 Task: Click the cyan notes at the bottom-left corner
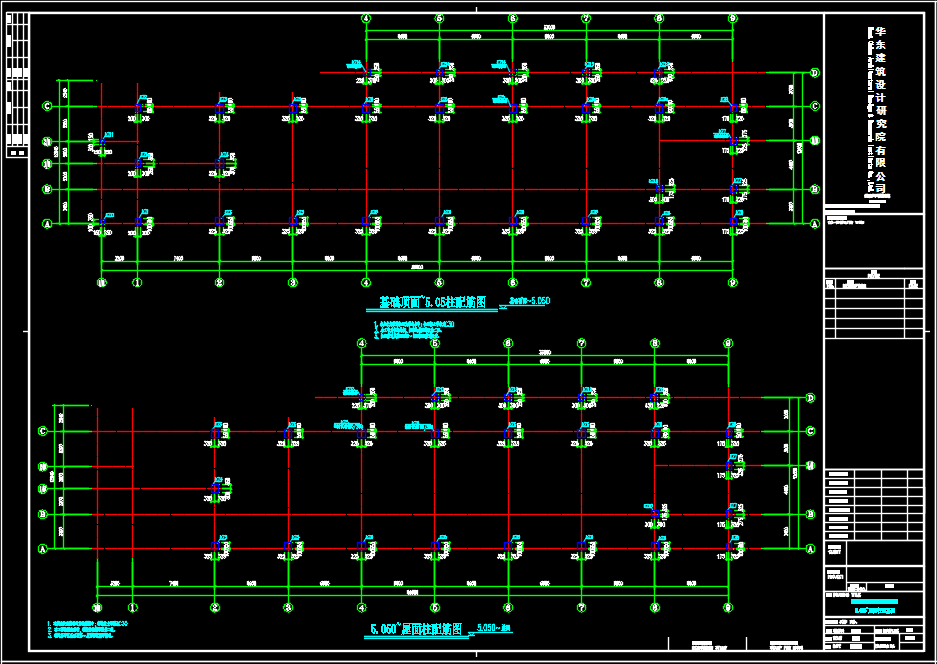point(88,629)
